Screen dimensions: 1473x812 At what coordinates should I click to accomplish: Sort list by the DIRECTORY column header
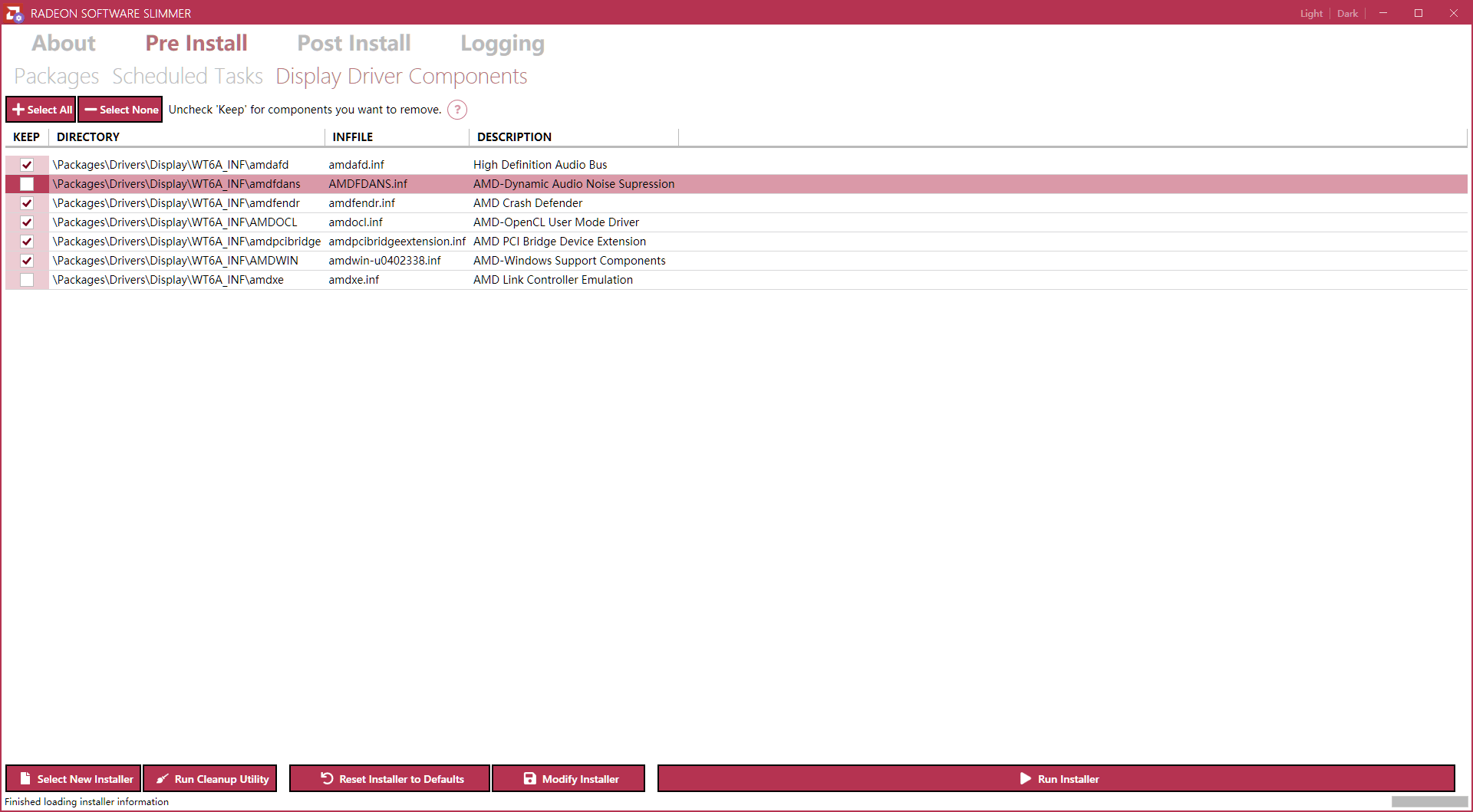[x=88, y=137]
